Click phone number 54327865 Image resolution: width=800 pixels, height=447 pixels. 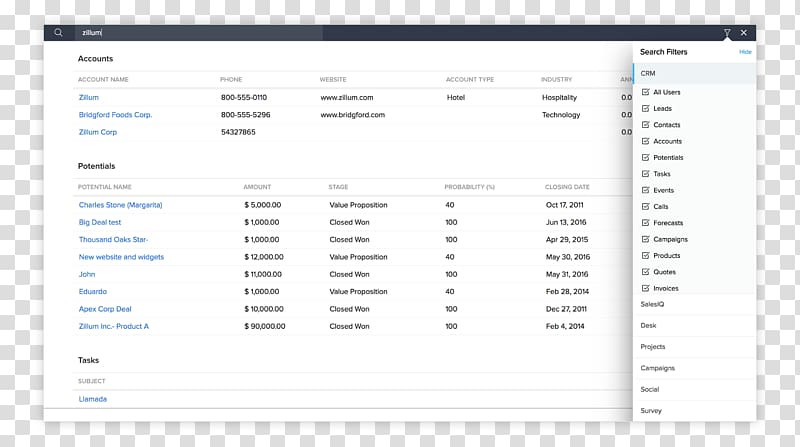pos(238,132)
